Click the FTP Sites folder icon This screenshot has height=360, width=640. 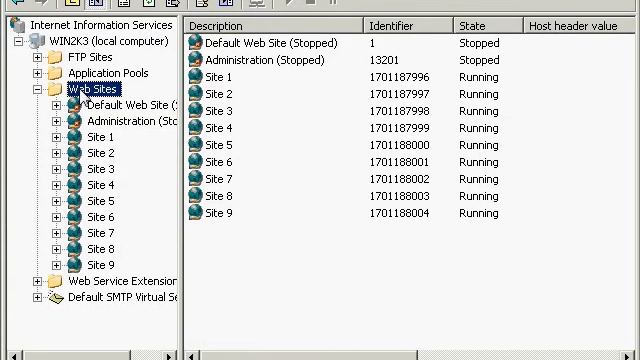click(x=55, y=57)
